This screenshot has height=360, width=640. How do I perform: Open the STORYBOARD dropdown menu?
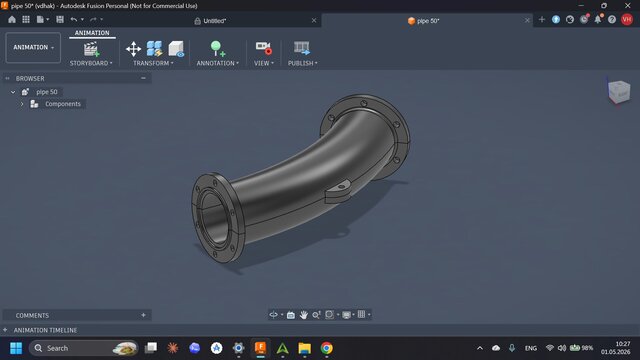tap(91, 63)
